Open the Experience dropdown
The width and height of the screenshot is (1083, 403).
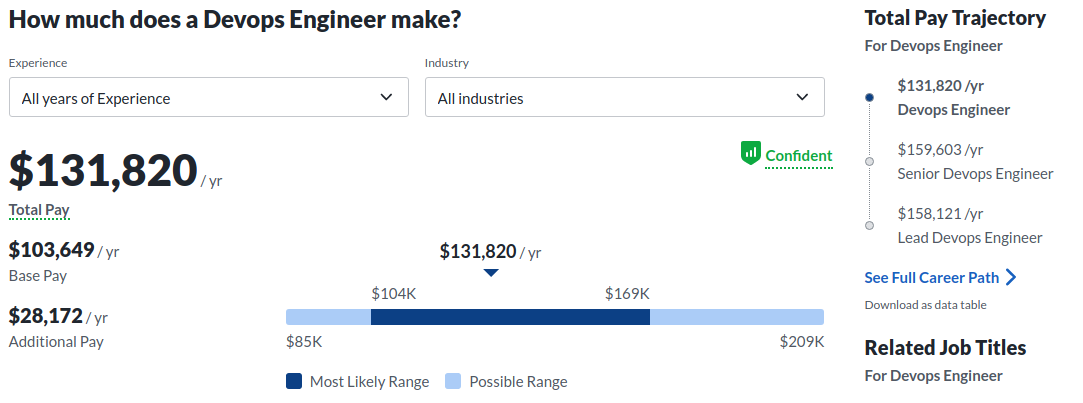pos(208,98)
